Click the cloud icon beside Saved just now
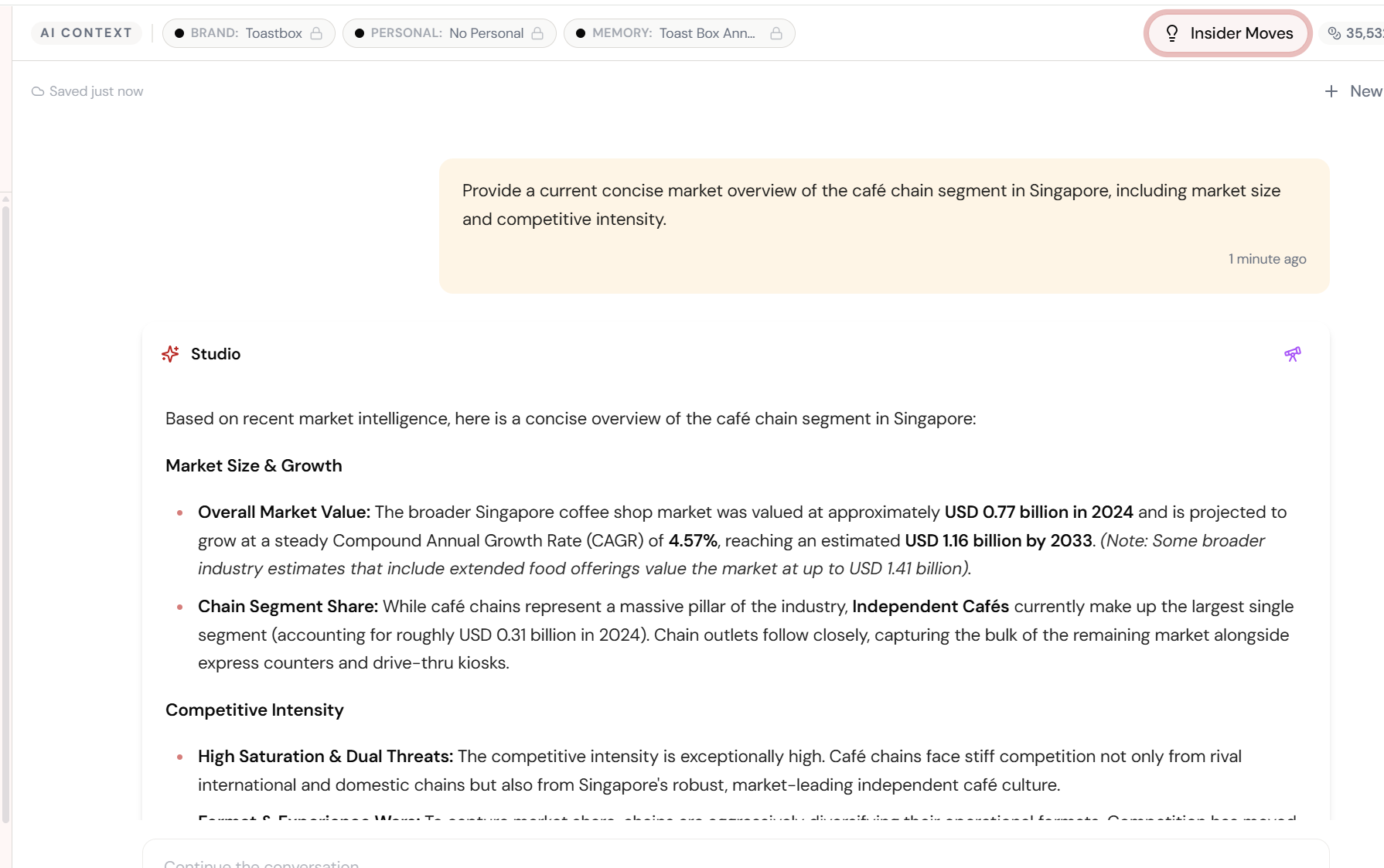Image resolution: width=1384 pixels, height=868 pixels. tap(37, 91)
